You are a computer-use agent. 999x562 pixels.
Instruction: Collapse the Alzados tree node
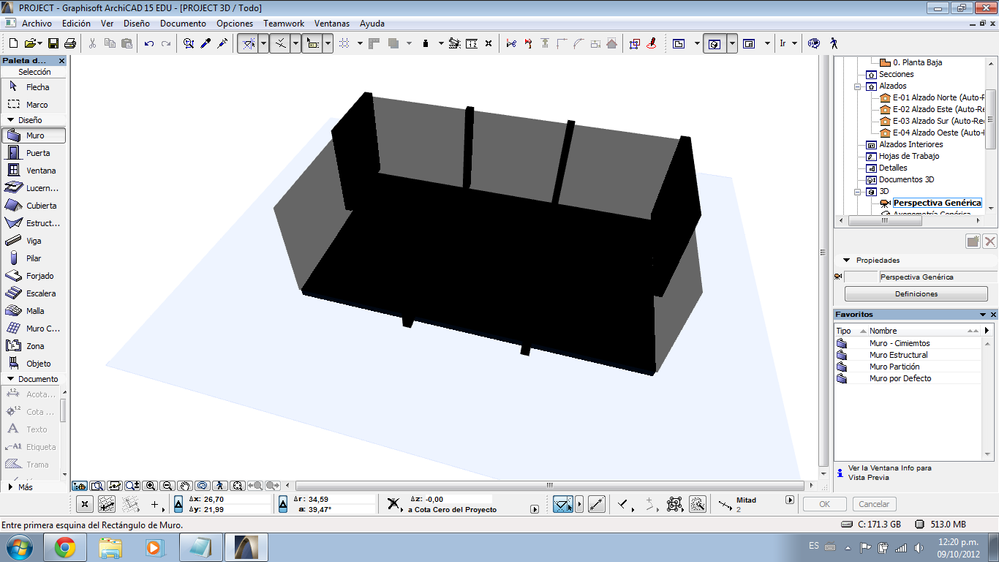point(858,86)
